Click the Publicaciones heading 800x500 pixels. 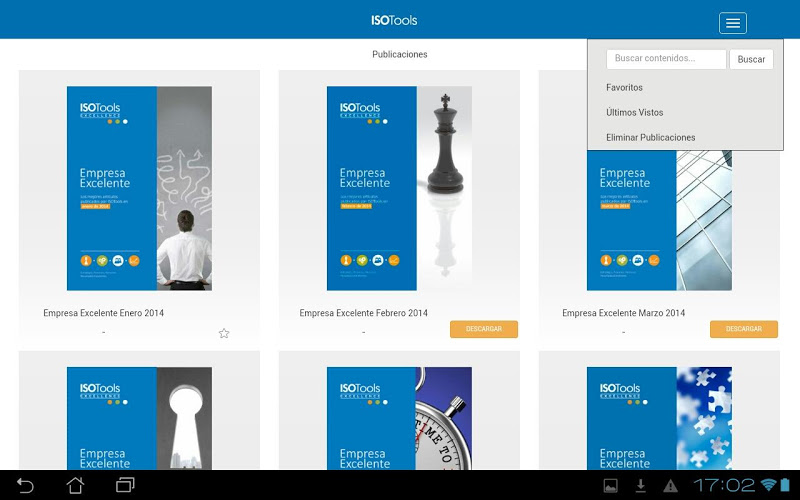(399, 54)
